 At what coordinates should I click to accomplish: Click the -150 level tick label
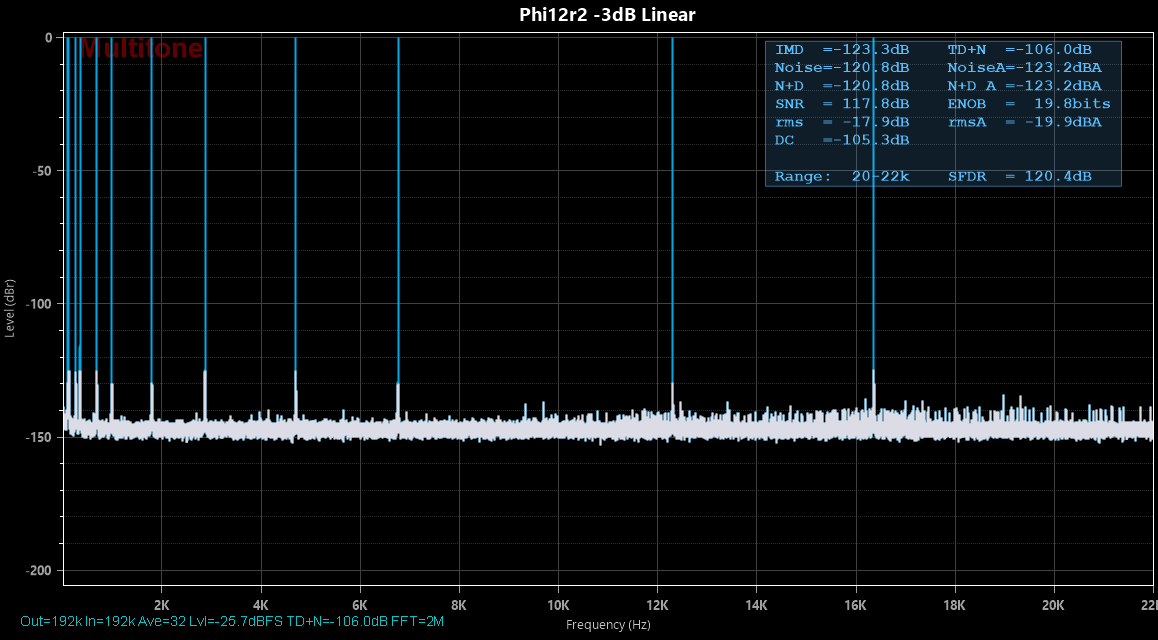click(x=39, y=438)
